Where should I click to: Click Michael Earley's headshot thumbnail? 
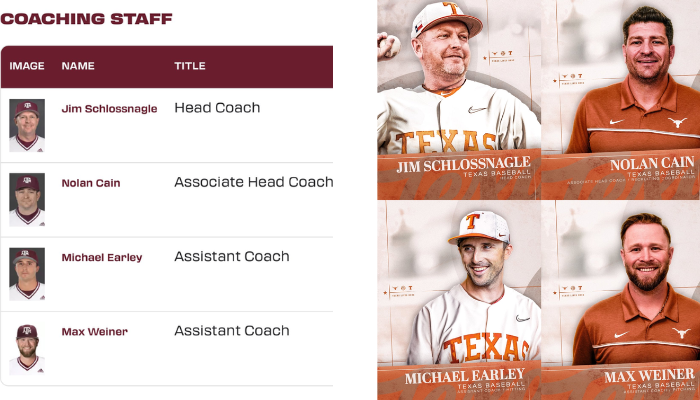point(27,274)
